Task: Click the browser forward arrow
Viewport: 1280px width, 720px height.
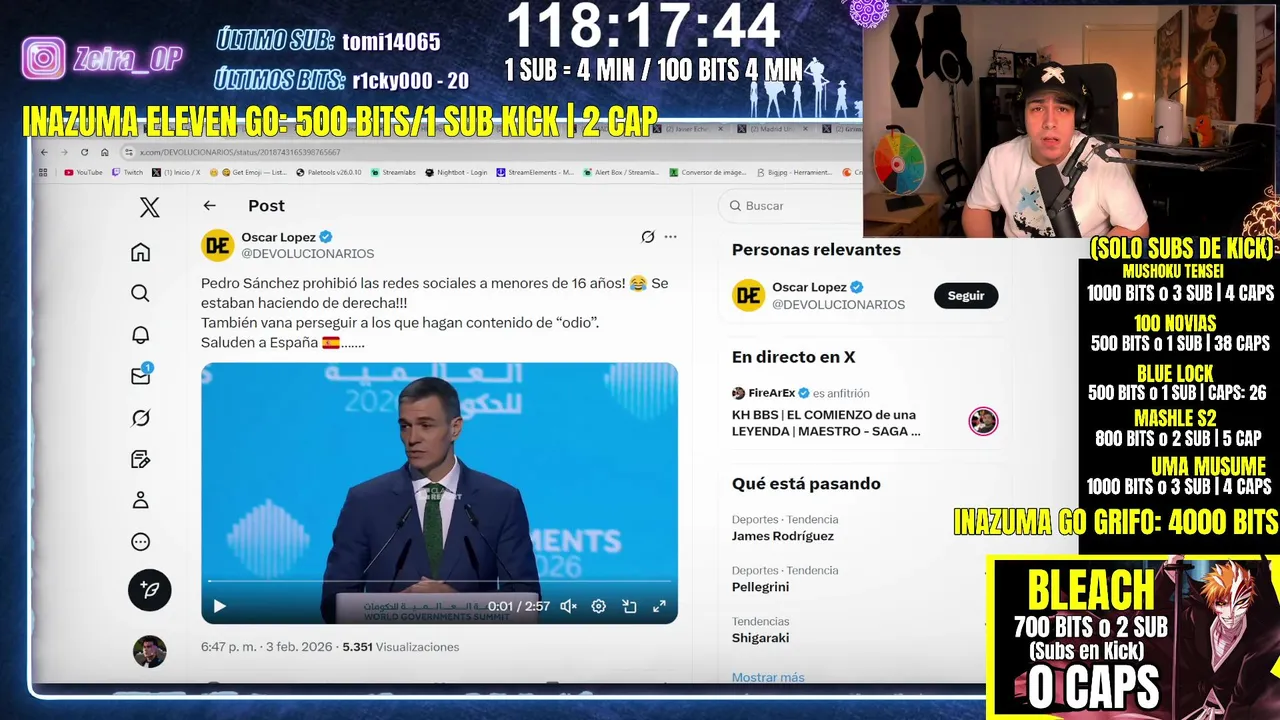Action: pyautogui.click(x=64, y=152)
